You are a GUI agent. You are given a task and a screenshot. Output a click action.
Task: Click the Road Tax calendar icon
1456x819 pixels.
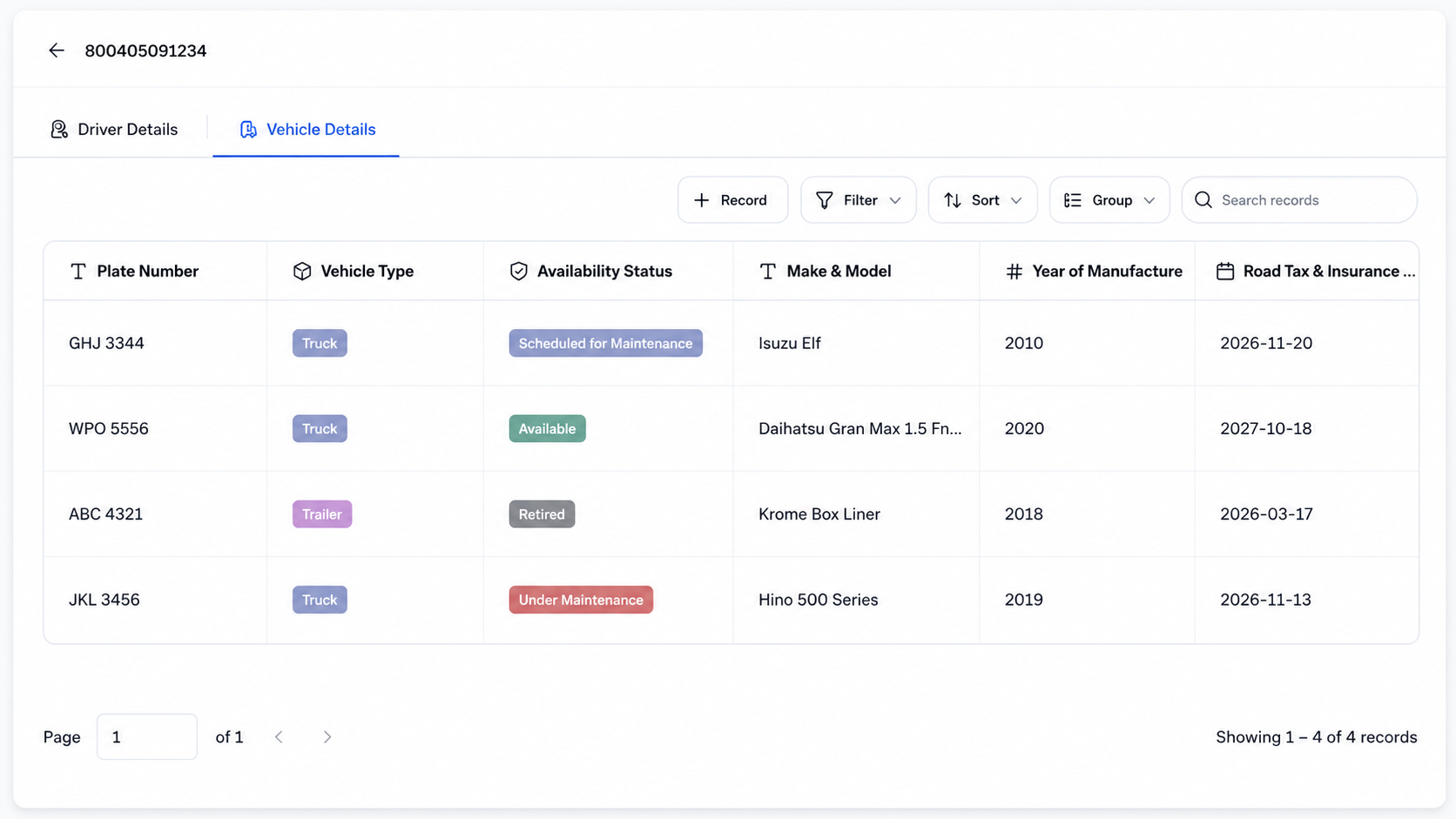[1225, 272]
